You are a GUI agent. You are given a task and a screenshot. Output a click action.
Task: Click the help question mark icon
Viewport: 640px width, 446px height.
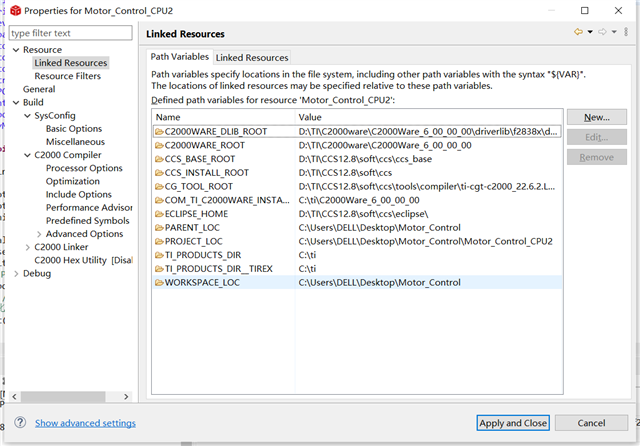[x=19, y=423]
